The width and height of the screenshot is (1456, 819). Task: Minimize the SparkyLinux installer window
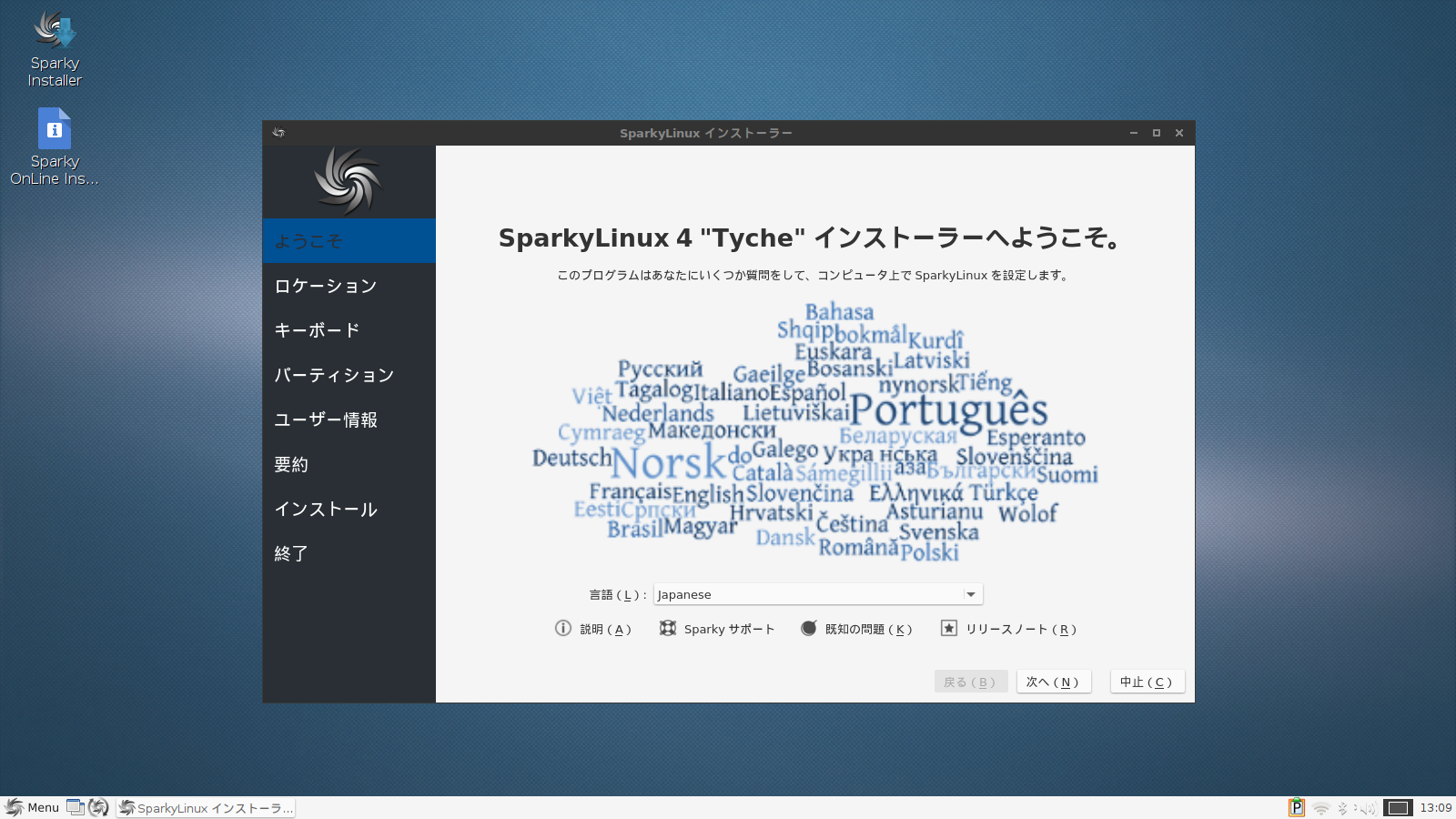coord(1134,133)
